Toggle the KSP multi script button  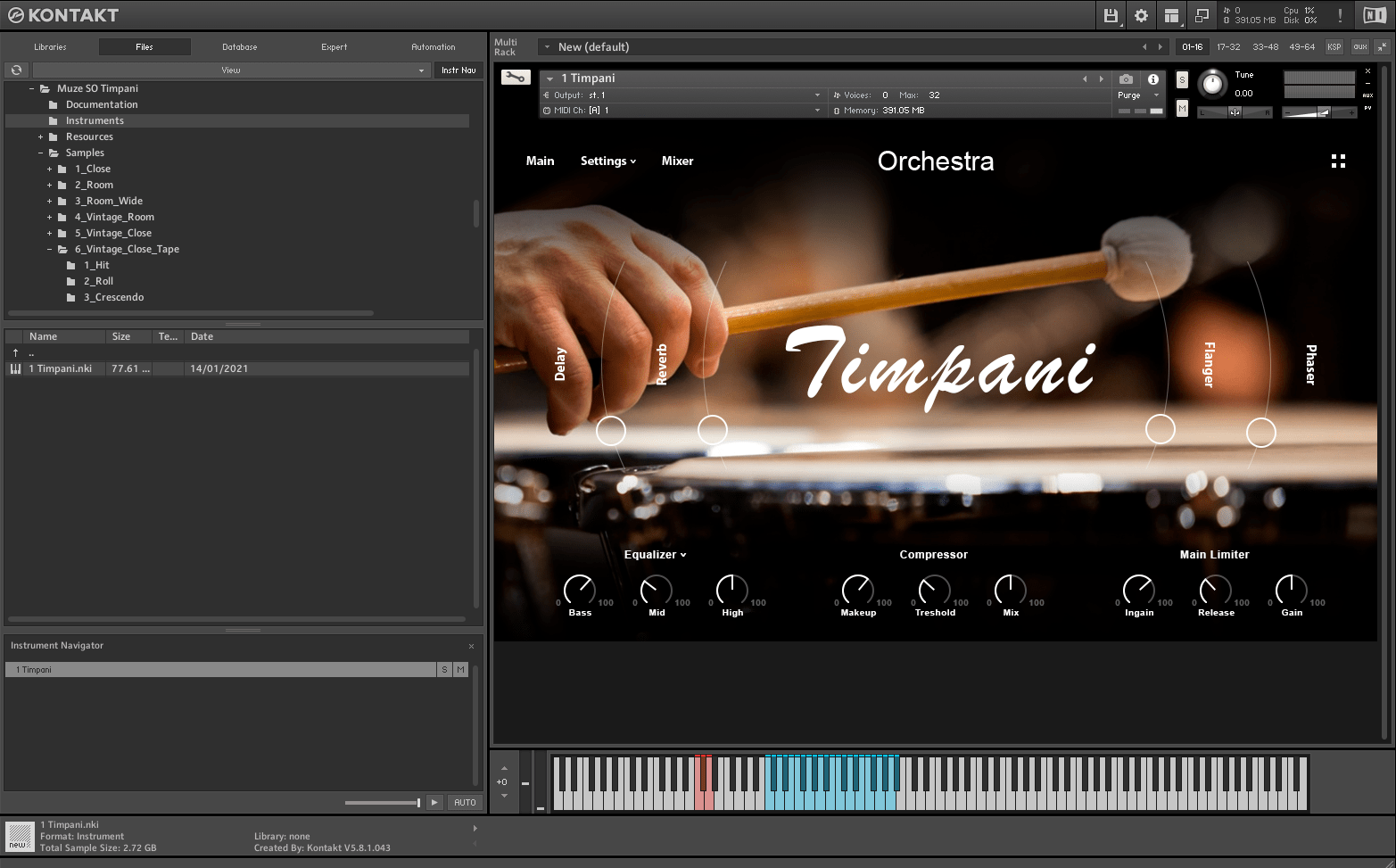tap(1334, 46)
